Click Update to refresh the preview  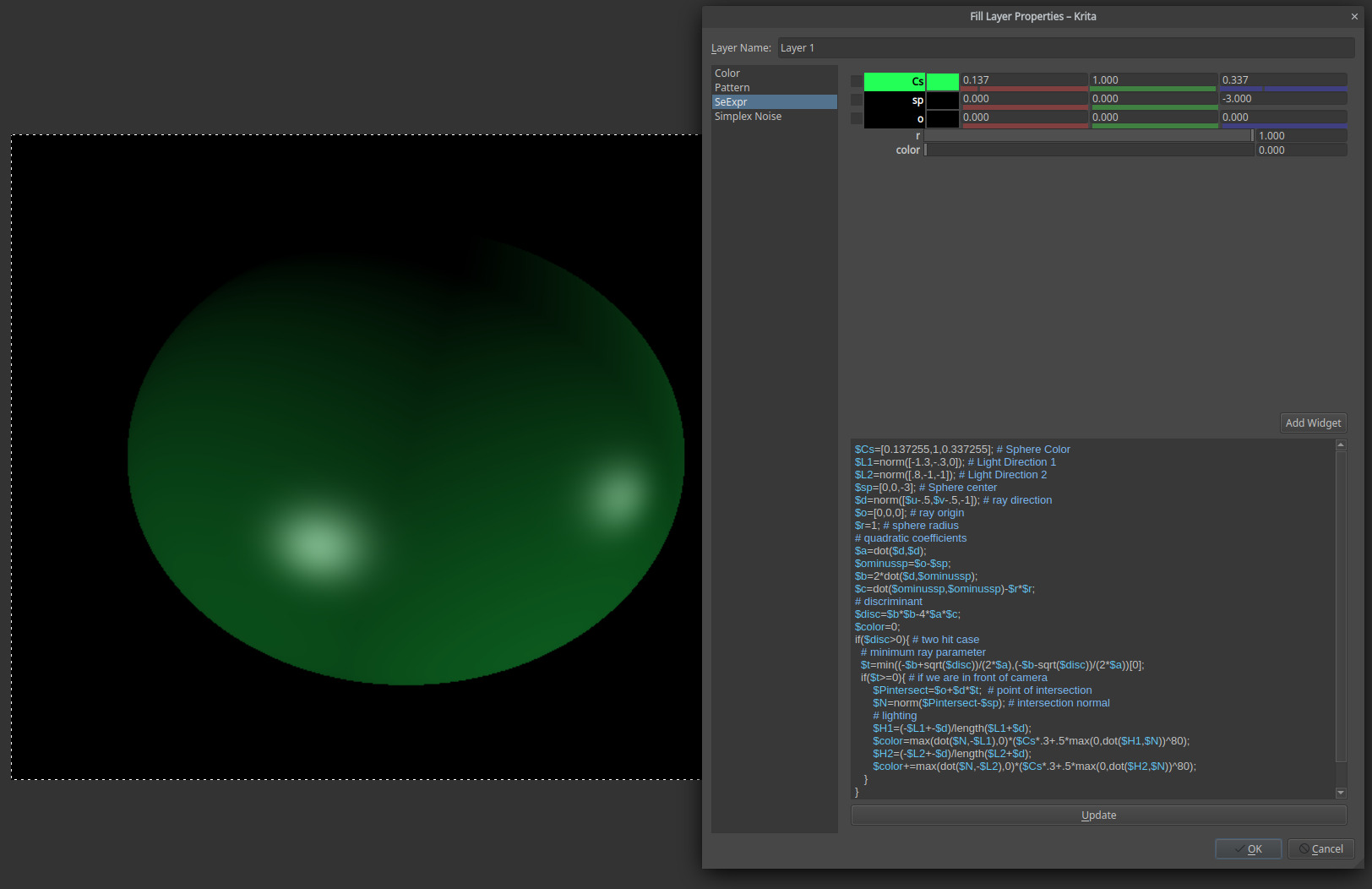(x=1098, y=815)
